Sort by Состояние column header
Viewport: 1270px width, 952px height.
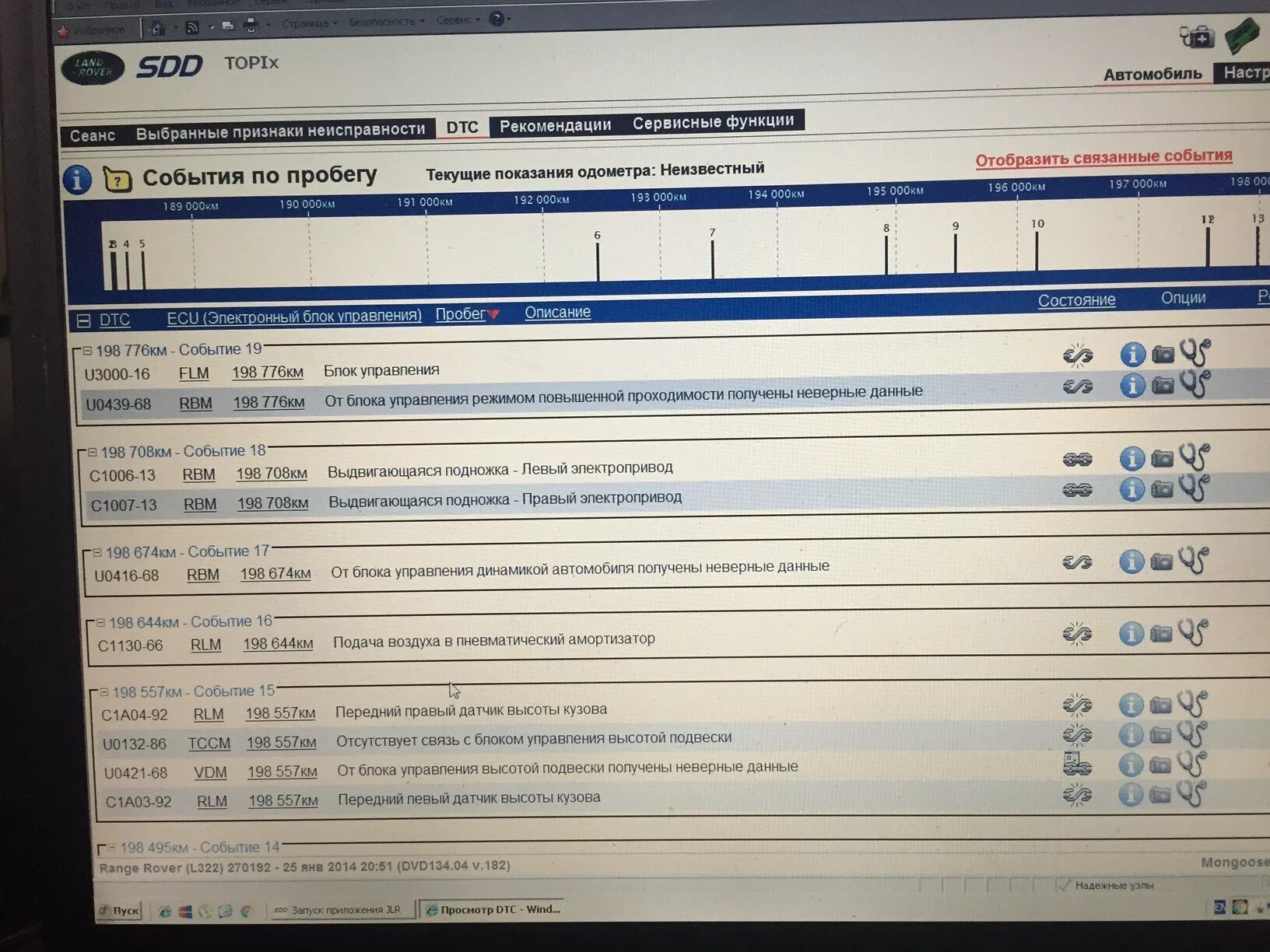(x=1076, y=300)
